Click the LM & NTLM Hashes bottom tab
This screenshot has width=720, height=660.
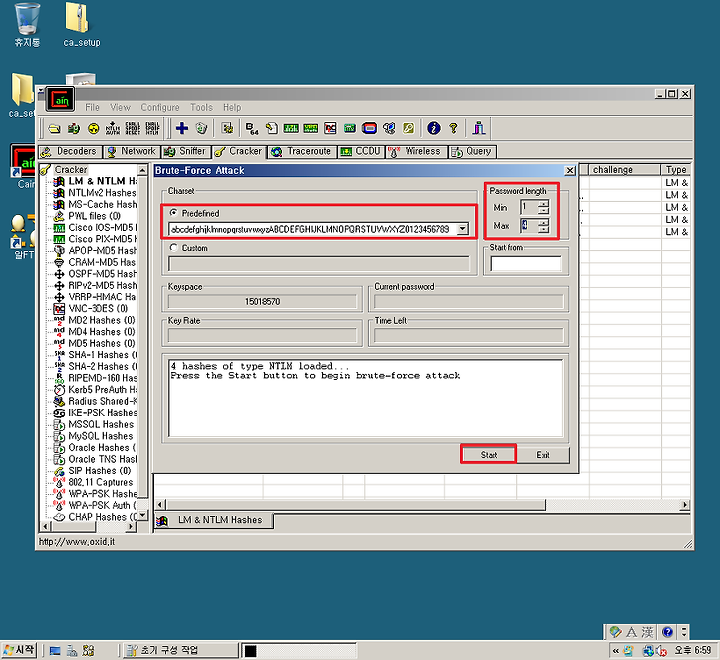pyautogui.click(x=214, y=520)
